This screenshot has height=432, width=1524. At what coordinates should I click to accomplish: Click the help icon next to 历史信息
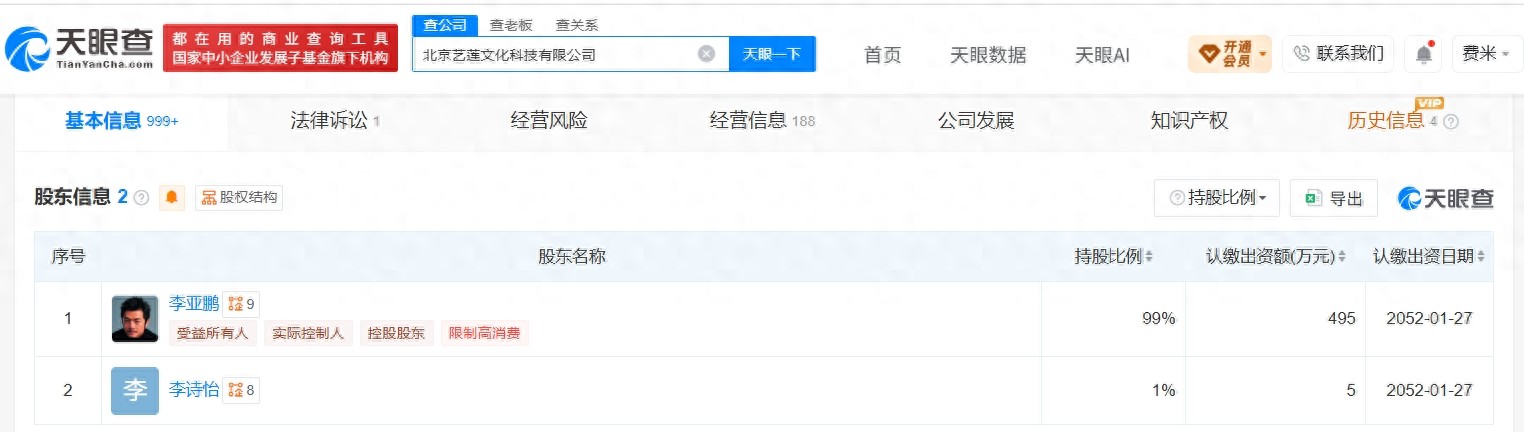1451,122
